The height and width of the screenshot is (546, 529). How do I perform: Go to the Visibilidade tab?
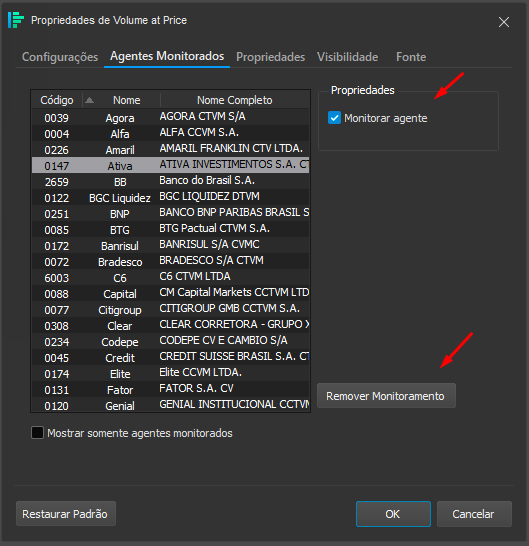point(348,57)
